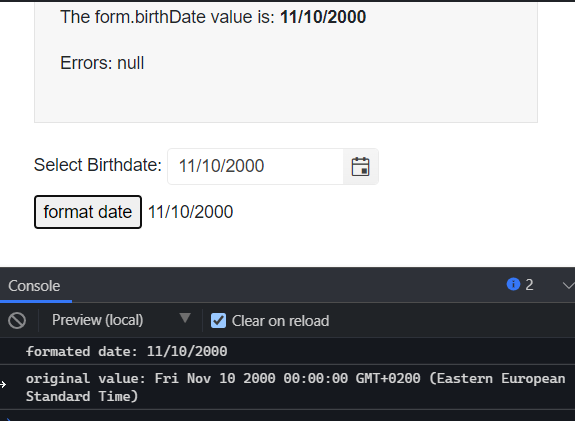
Task: Open the calendar picker icon
Action: tap(360, 166)
